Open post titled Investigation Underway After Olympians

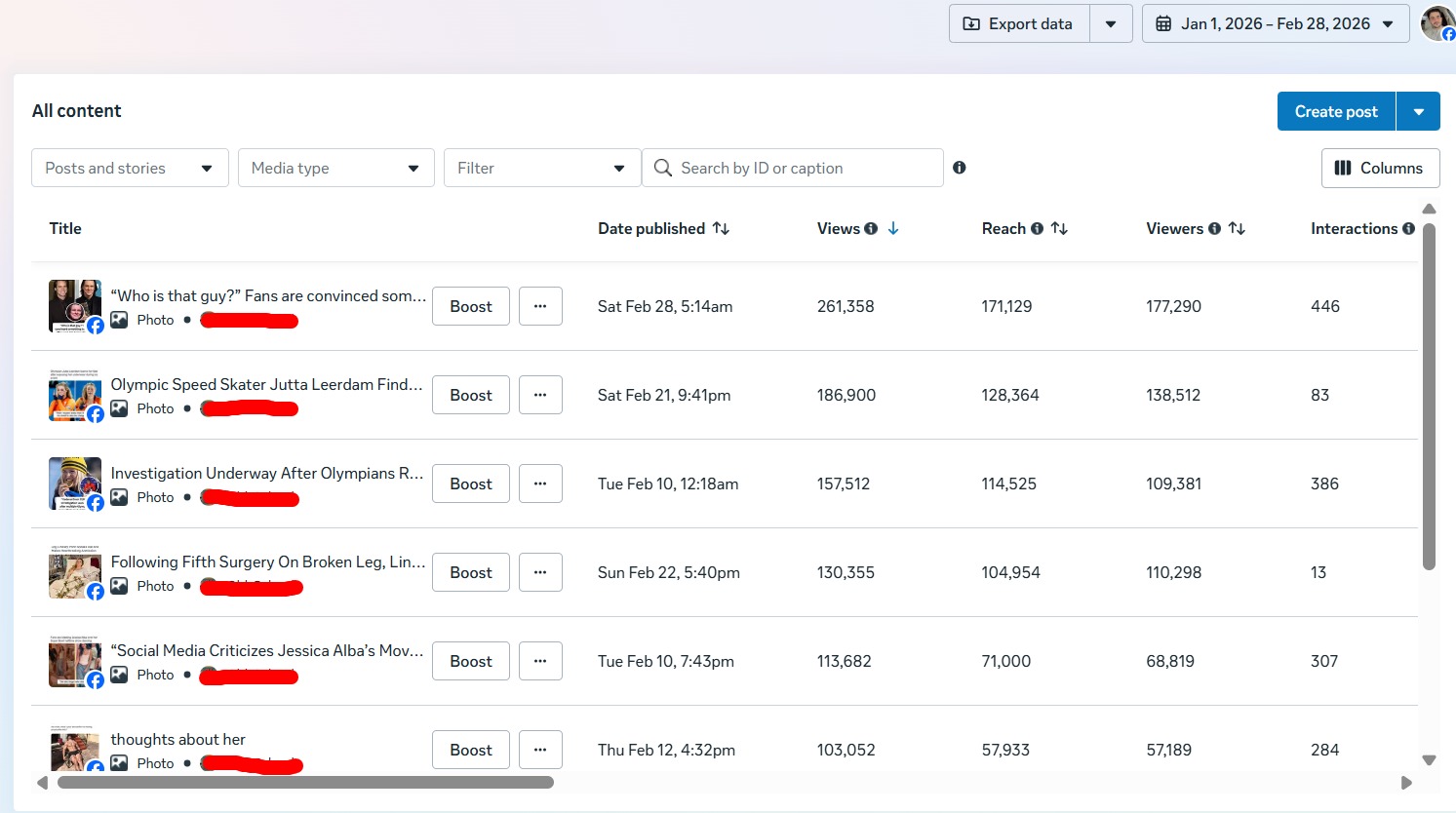pyautogui.click(x=267, y=473)
